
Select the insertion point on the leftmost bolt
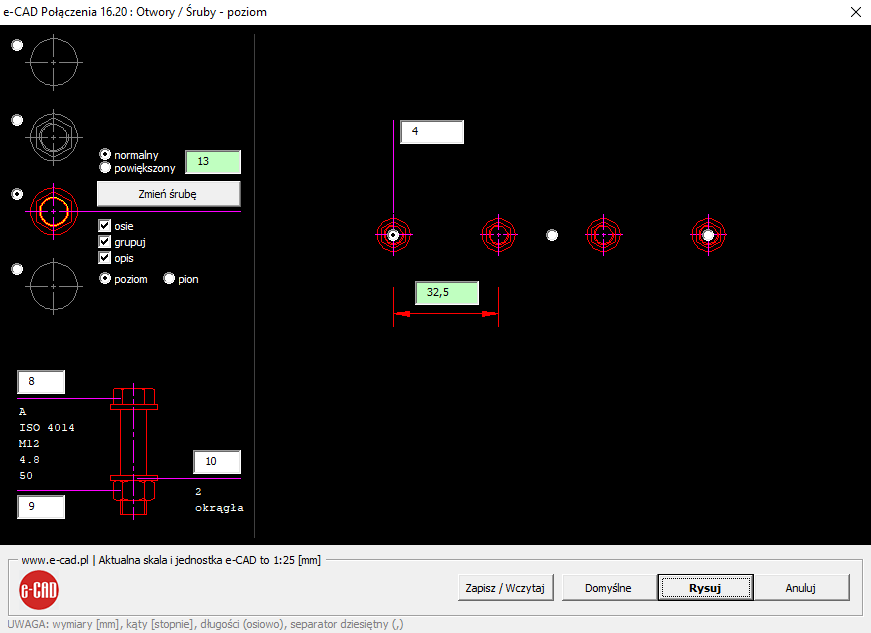pos(393,235)
